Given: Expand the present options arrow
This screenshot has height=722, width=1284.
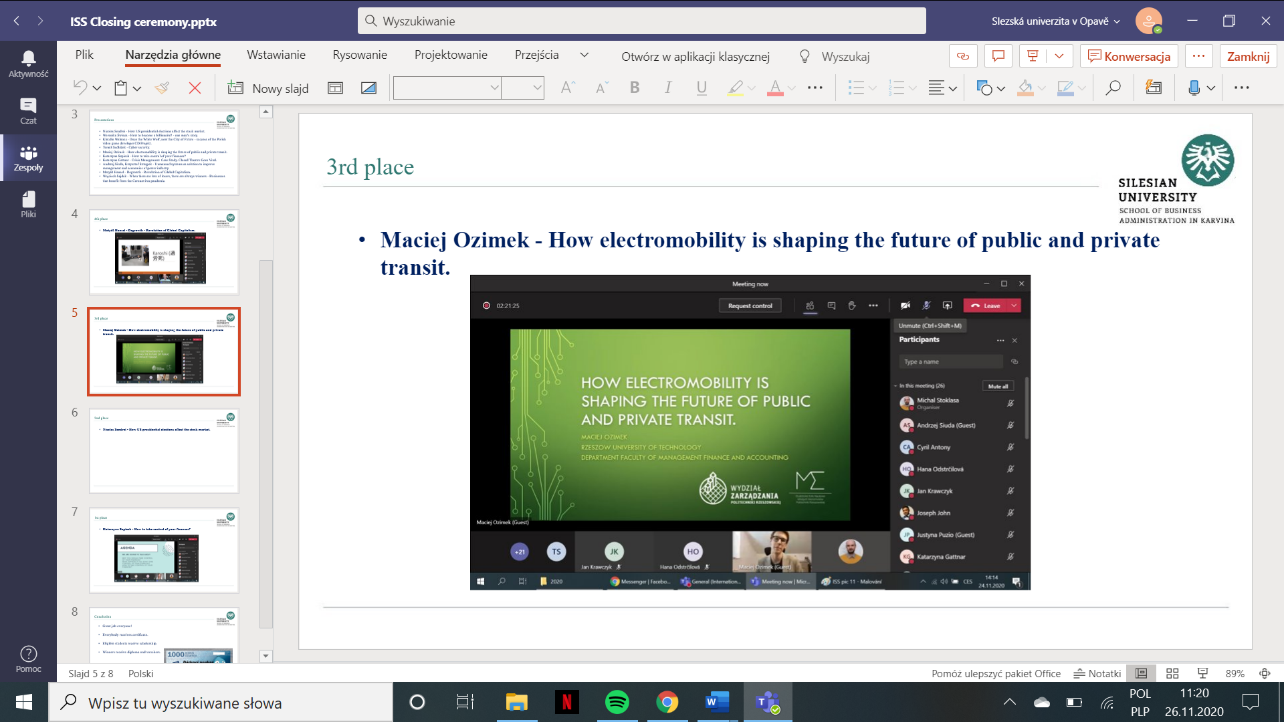Looking at the screenshot, I should point(1061,56).
